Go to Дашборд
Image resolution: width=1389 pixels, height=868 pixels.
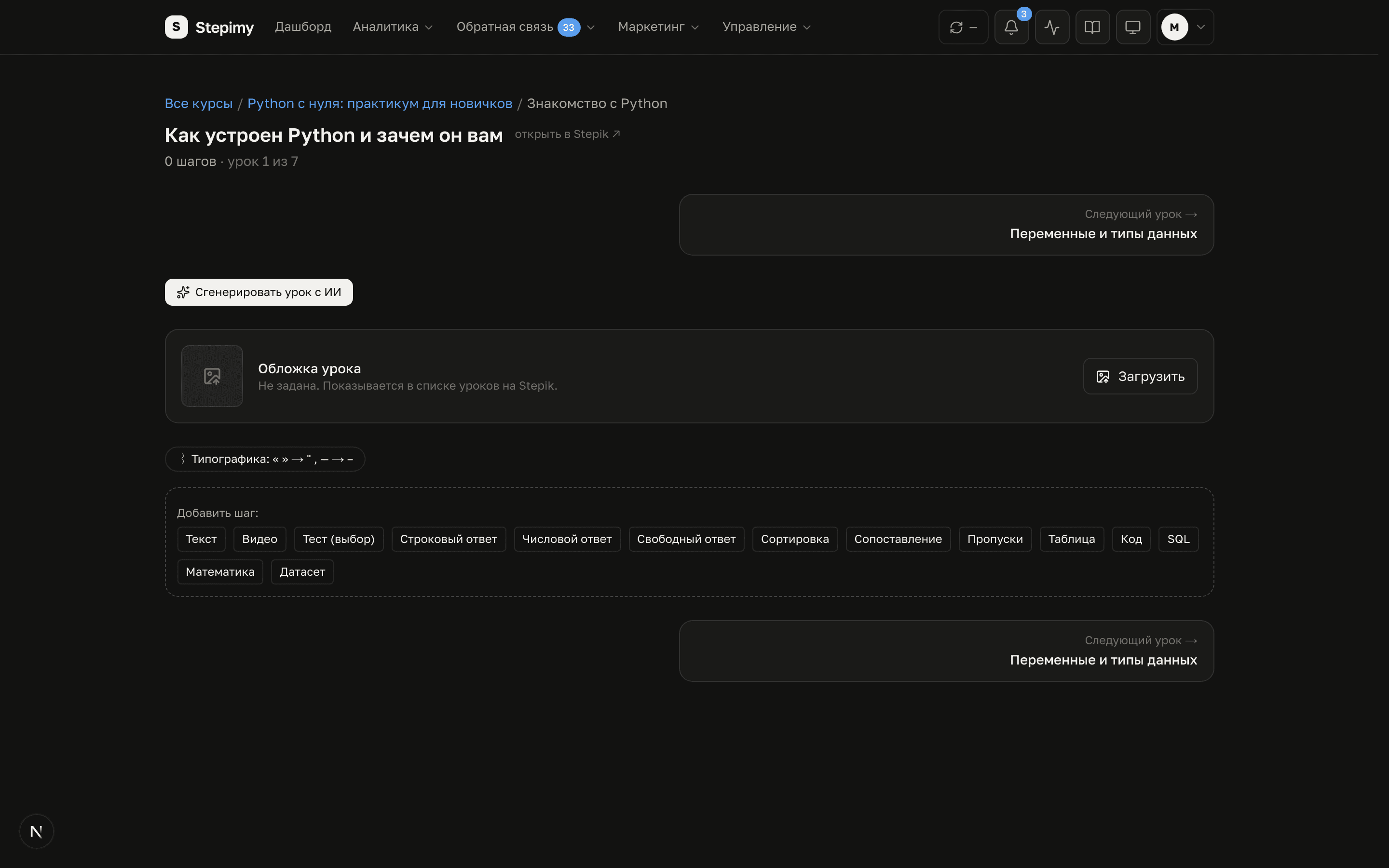303,27
